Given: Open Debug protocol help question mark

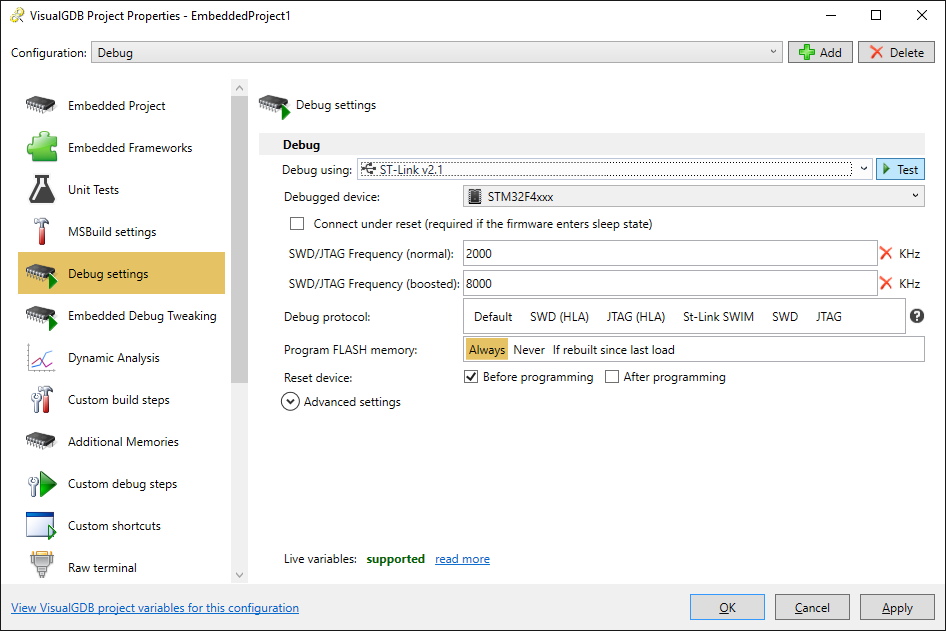Looking at the screenshot, I should (x=917, y=316).
